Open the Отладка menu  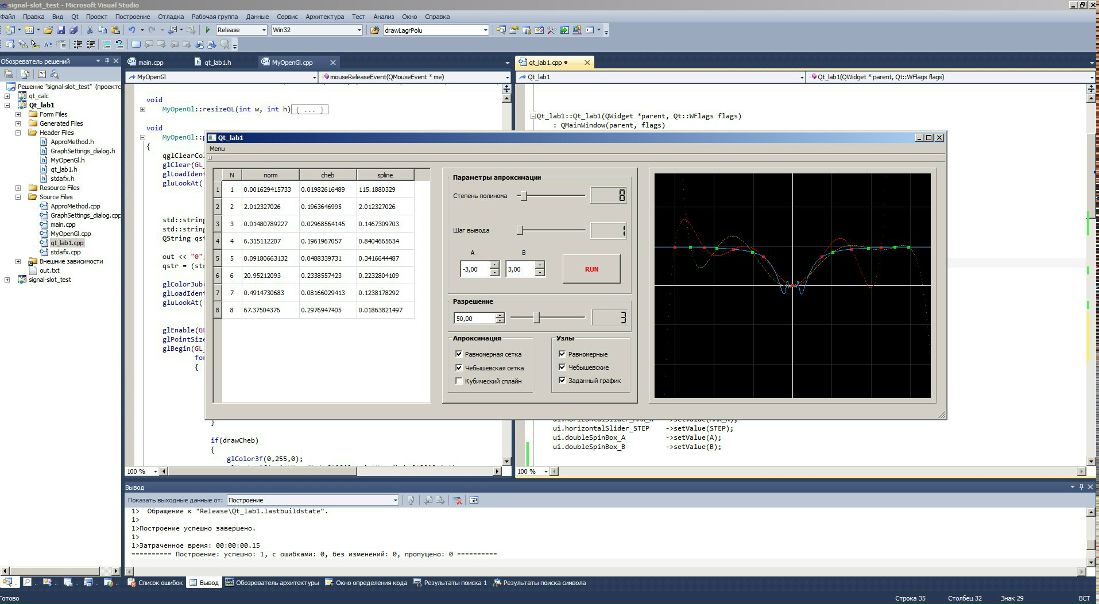point(171,17)
